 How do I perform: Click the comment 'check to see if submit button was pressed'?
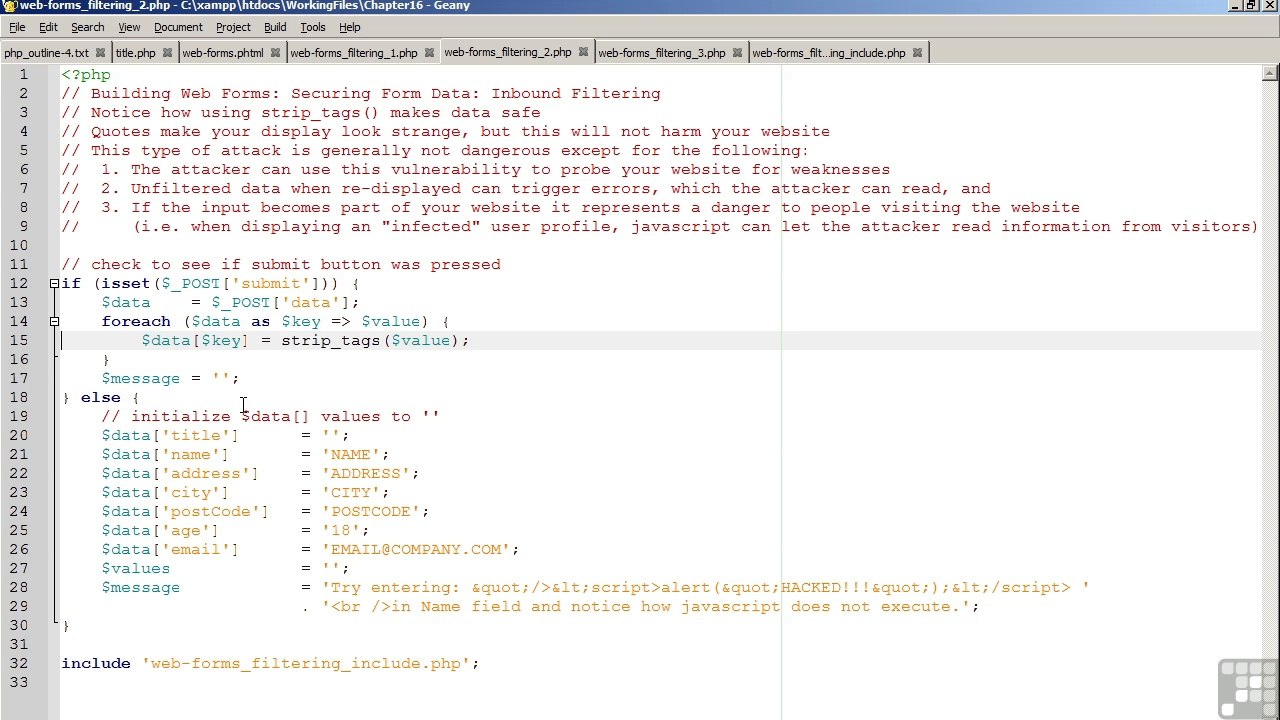[281, 265]
